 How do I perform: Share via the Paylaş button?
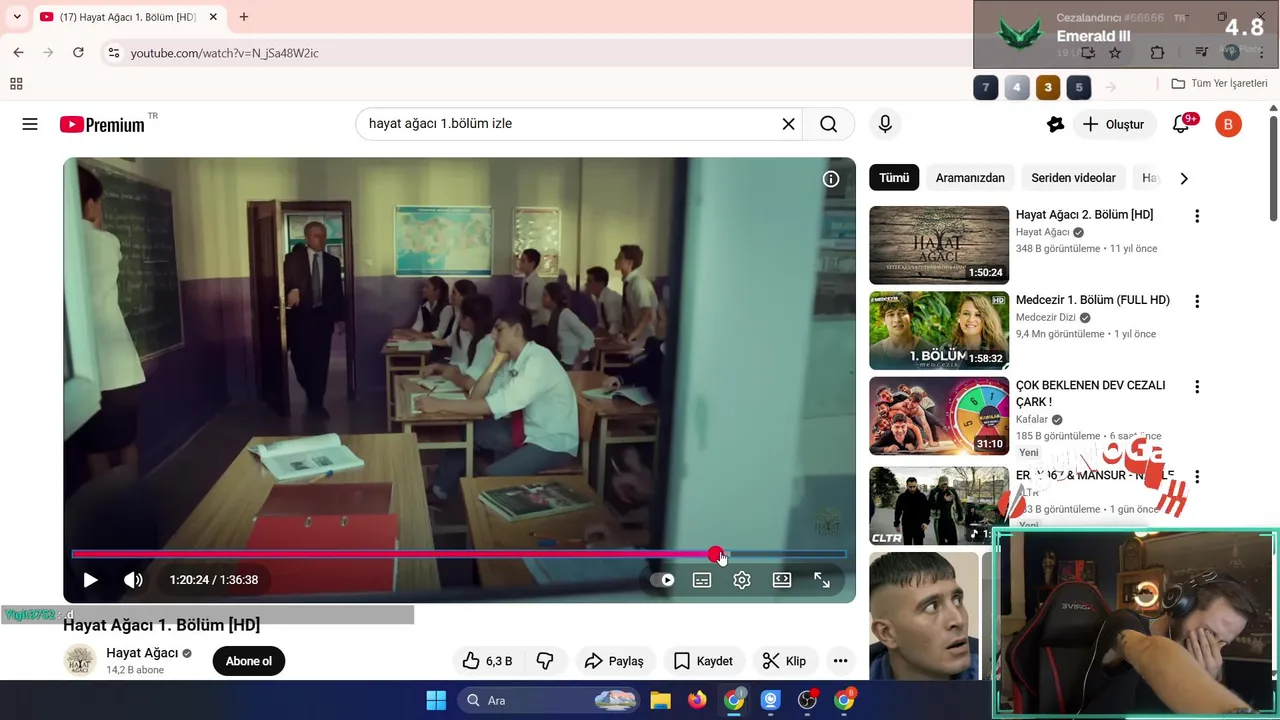(x=614, y=661)
